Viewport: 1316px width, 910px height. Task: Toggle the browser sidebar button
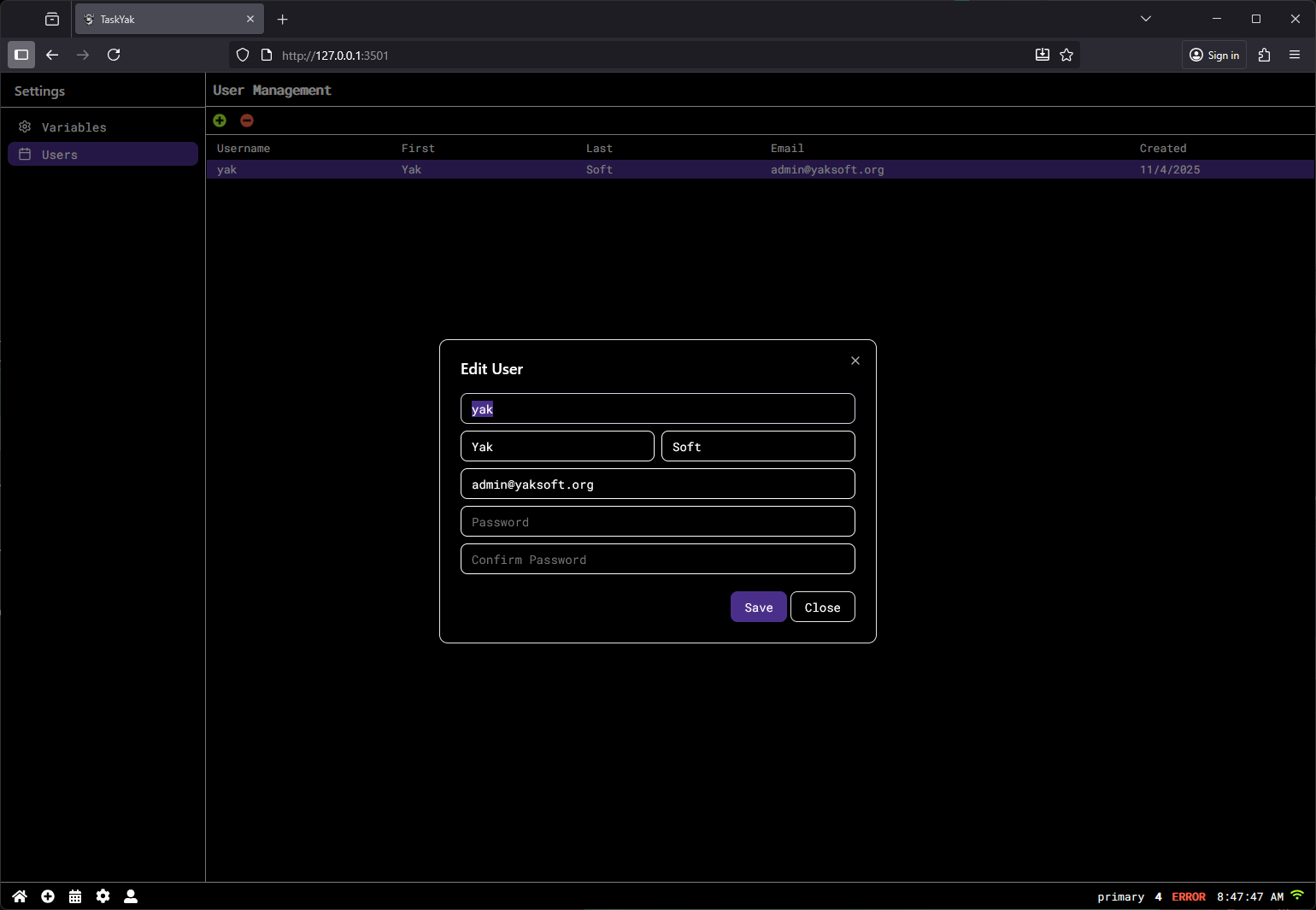point(21,55)
